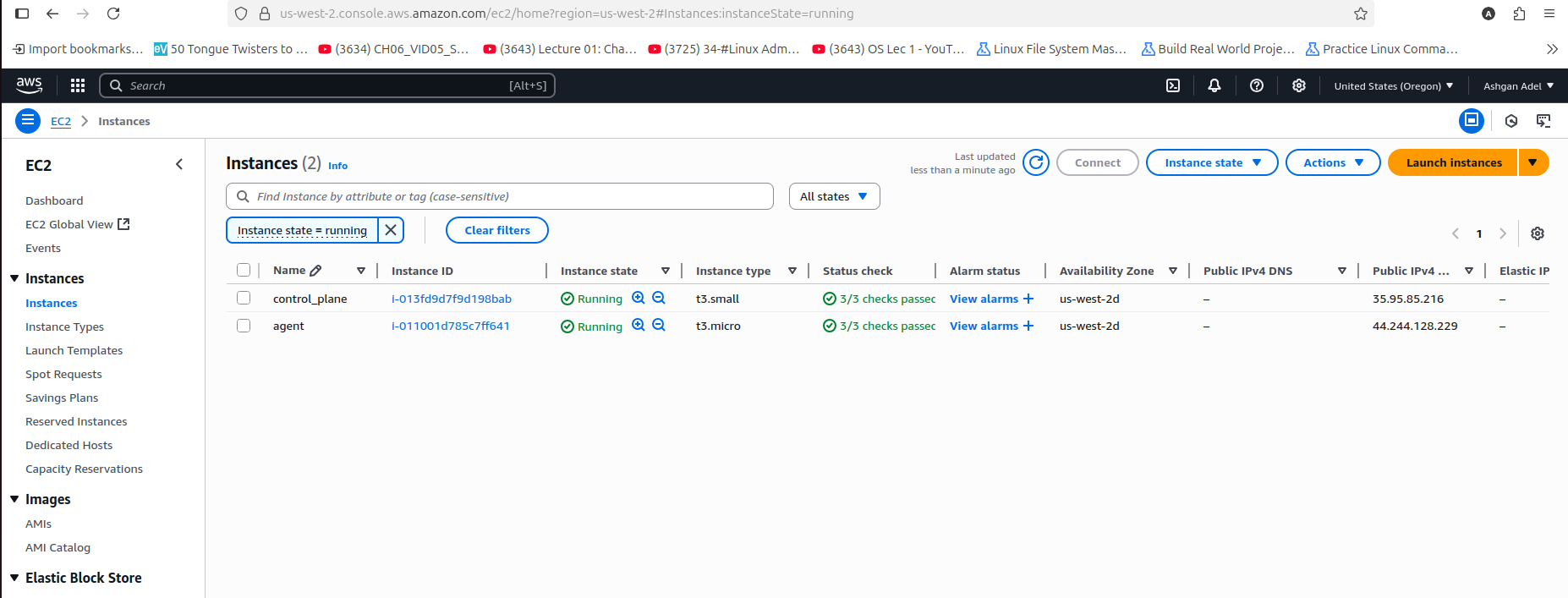Focus the AWS top Search box
The width and height of the screenshot is (1568, 598).
tap(327, 85)
